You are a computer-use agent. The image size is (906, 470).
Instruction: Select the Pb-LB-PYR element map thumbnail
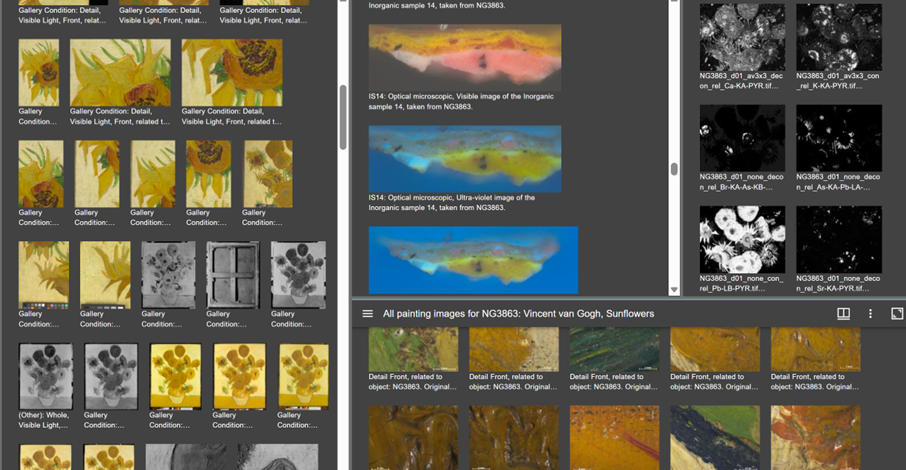742,239
